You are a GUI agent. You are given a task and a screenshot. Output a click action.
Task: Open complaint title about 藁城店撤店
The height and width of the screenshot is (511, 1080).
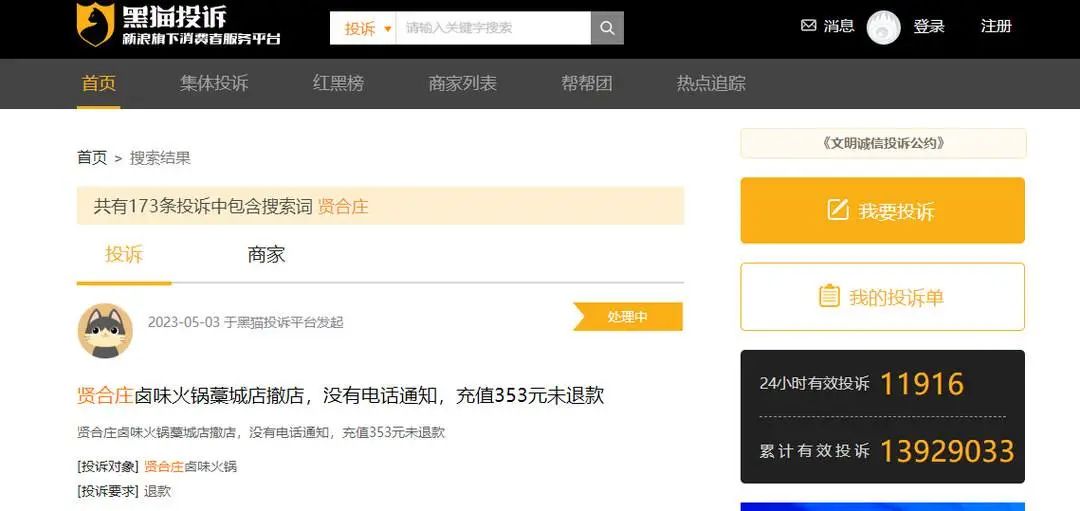tap(340, 395)
